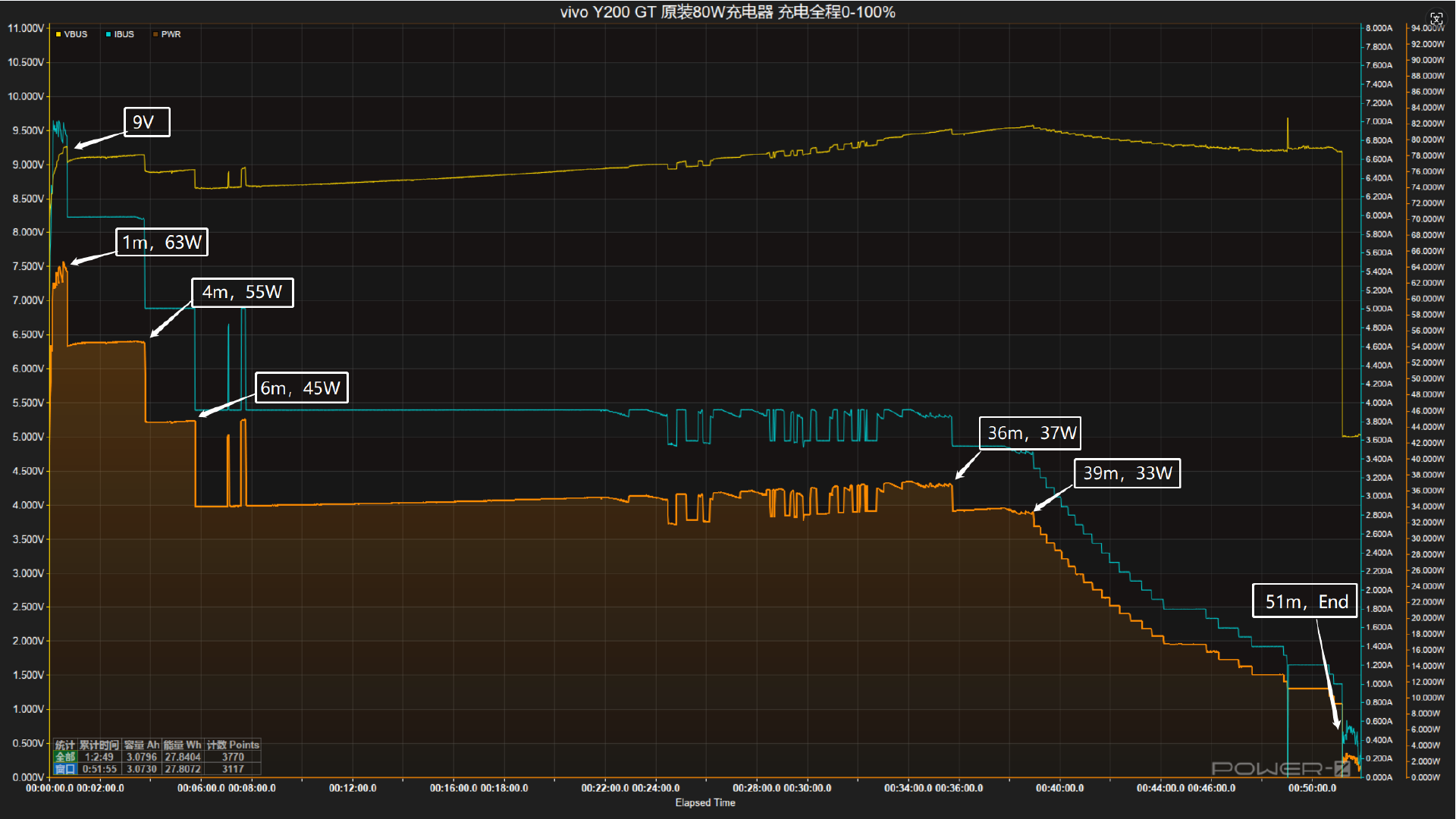Click the brown PWR legend color square
This screenshot has width=1456, height=819.
coord(155,34)
